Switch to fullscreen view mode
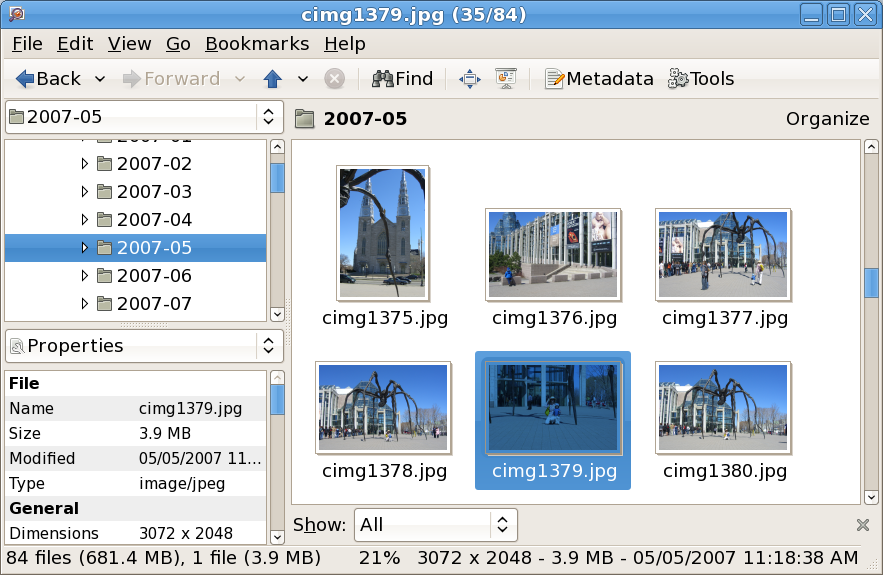The image size is (883, 575). pos(469,79)
